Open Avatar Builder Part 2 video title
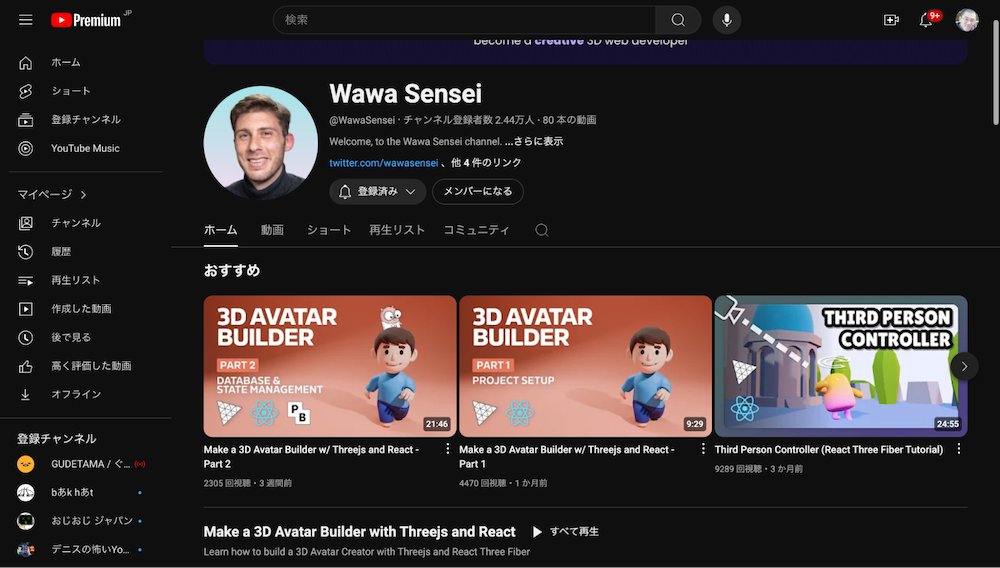This screenshot has height=568, width=1000. coord(312,456)
